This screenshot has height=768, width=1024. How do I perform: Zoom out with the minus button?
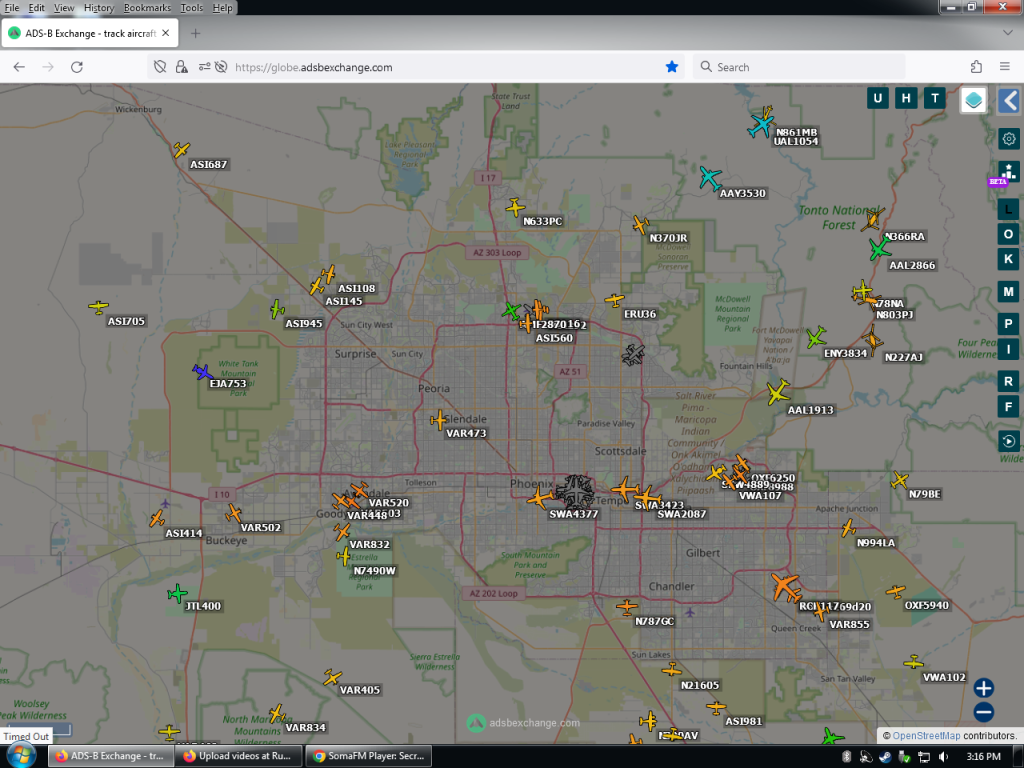pos(984,712)
